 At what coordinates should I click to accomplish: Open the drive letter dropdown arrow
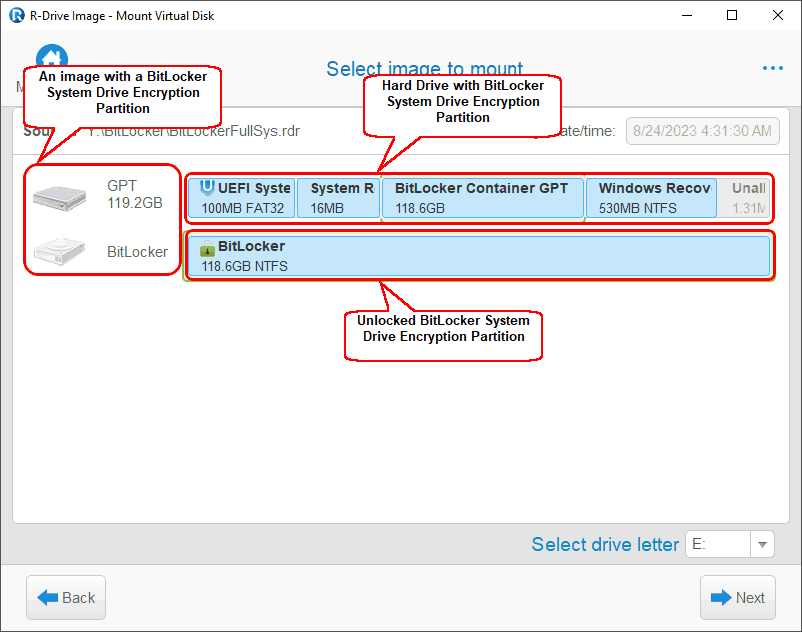[x=762, y=545]
